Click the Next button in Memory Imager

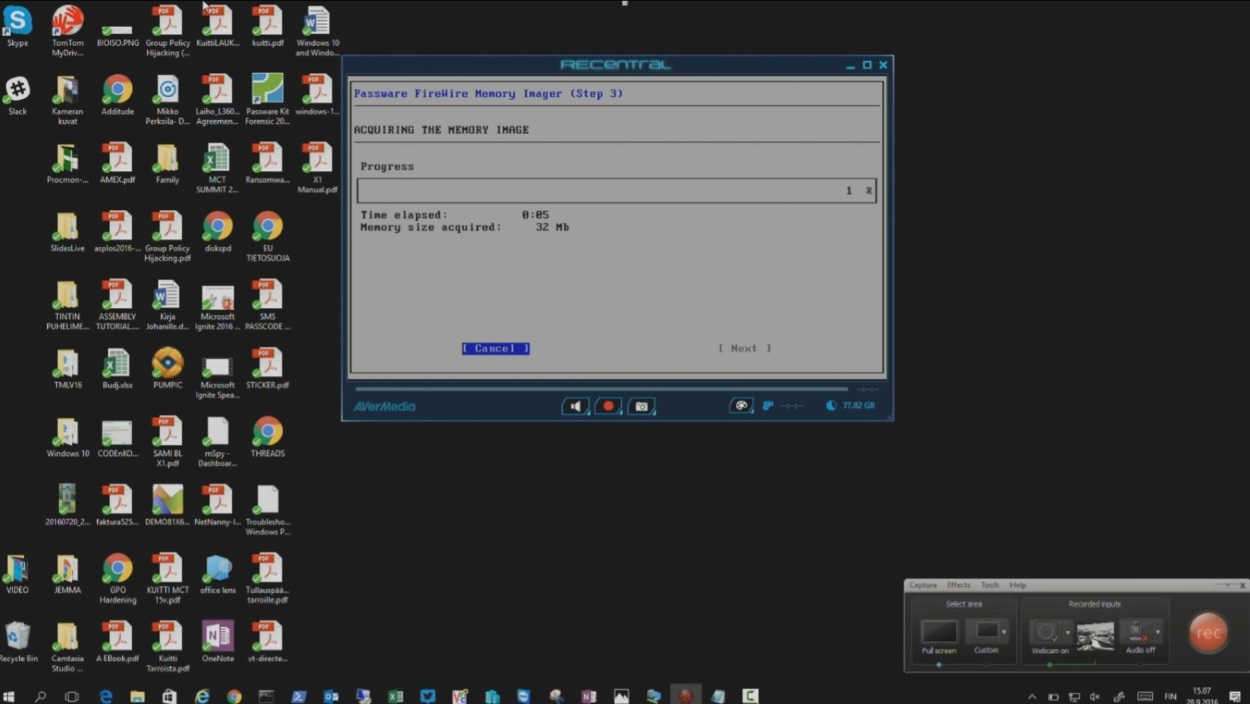[x=744, y=348]
